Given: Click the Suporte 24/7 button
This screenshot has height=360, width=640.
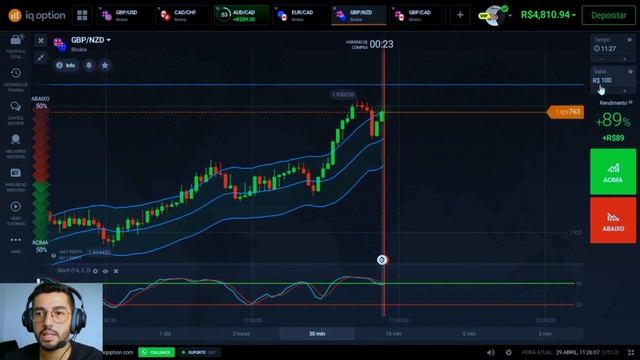Looking at the screenshot, I should 199,352.
